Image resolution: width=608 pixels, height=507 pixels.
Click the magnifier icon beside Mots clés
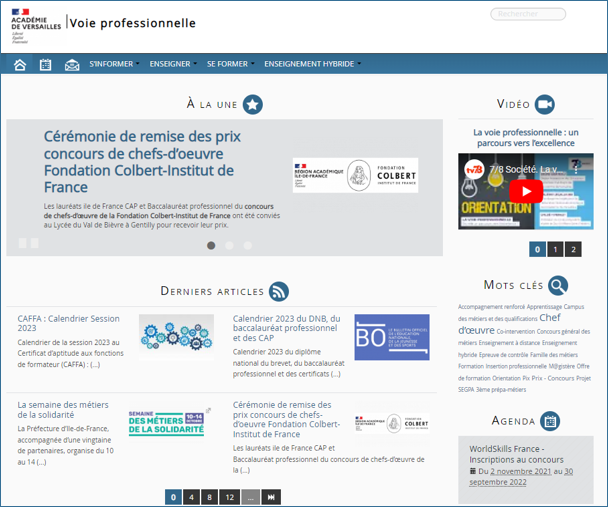pos(557,285)
